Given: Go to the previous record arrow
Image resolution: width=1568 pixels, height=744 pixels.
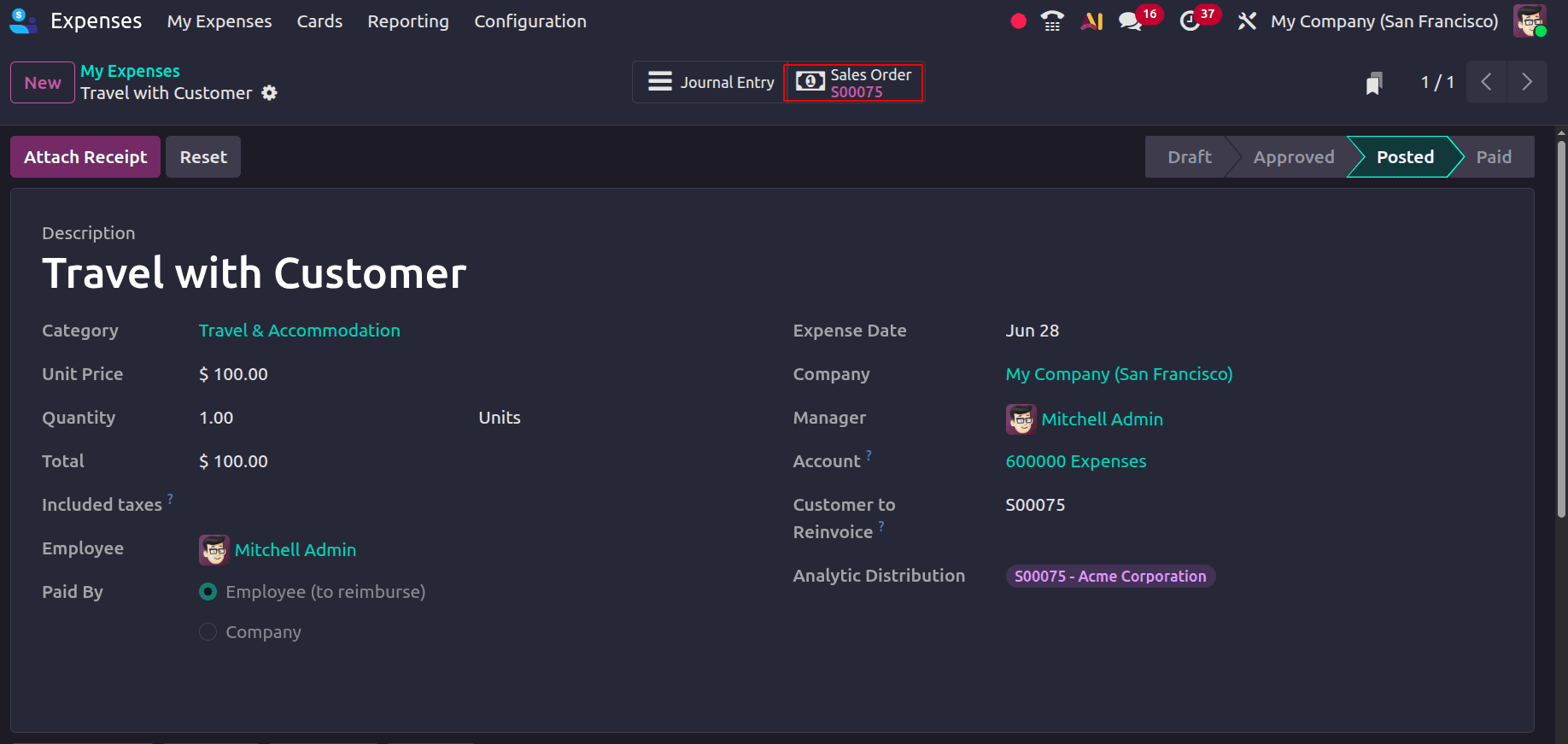Looking at the screenshot, I should point(1487,82).
